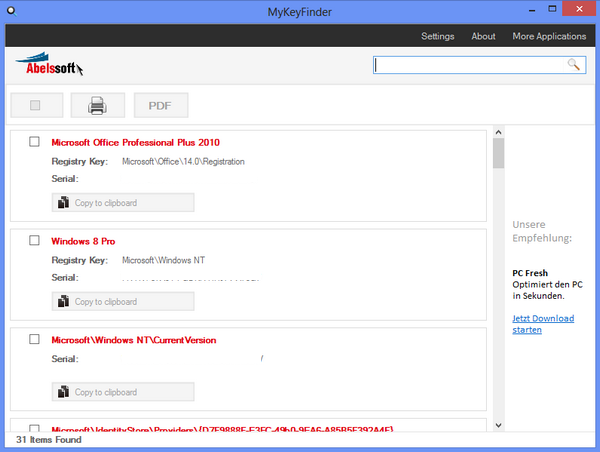This screenshot has width=600, height=452.
Task: Open More Applications menu
Action: (x=549, y=36)
